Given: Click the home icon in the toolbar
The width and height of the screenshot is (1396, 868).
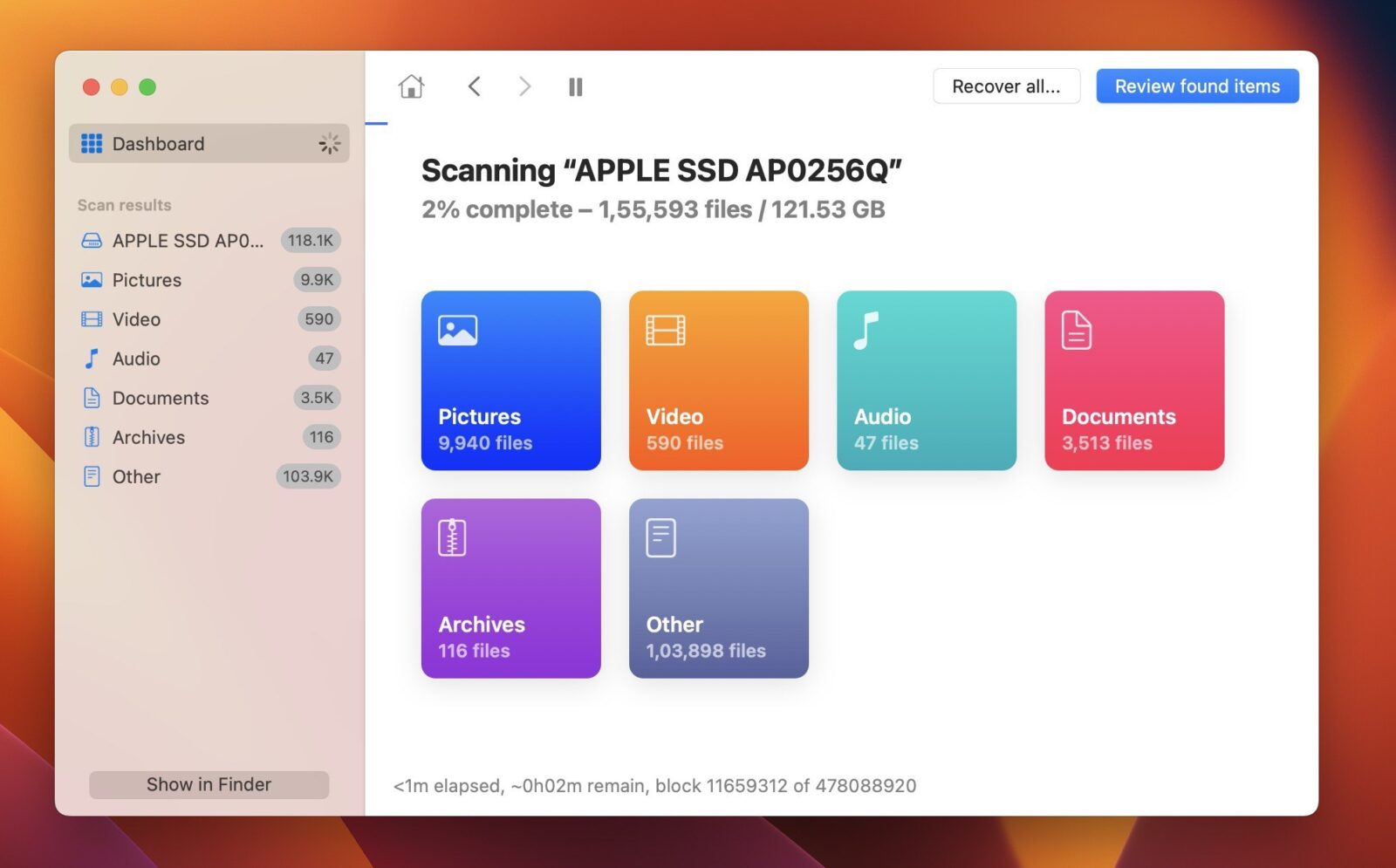Looking at the screenshot, I should (411, 85).
